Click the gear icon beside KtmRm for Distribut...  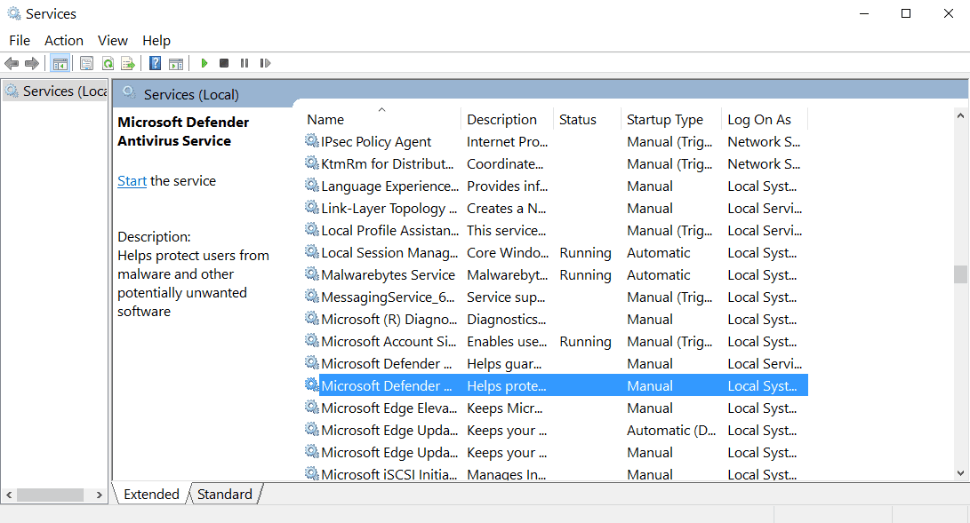tap(312, 163)
